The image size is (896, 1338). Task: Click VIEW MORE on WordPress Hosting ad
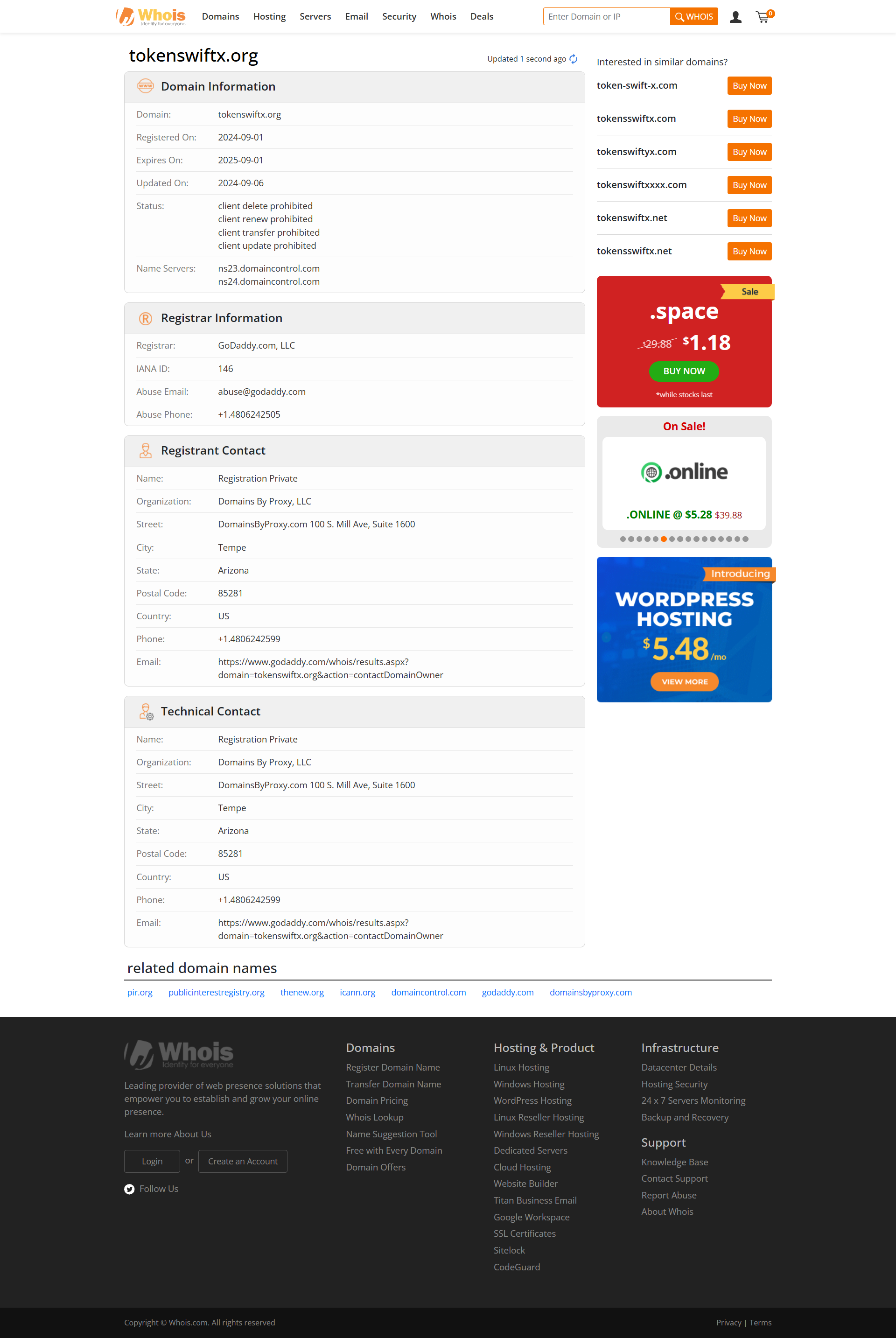[685, 681]
